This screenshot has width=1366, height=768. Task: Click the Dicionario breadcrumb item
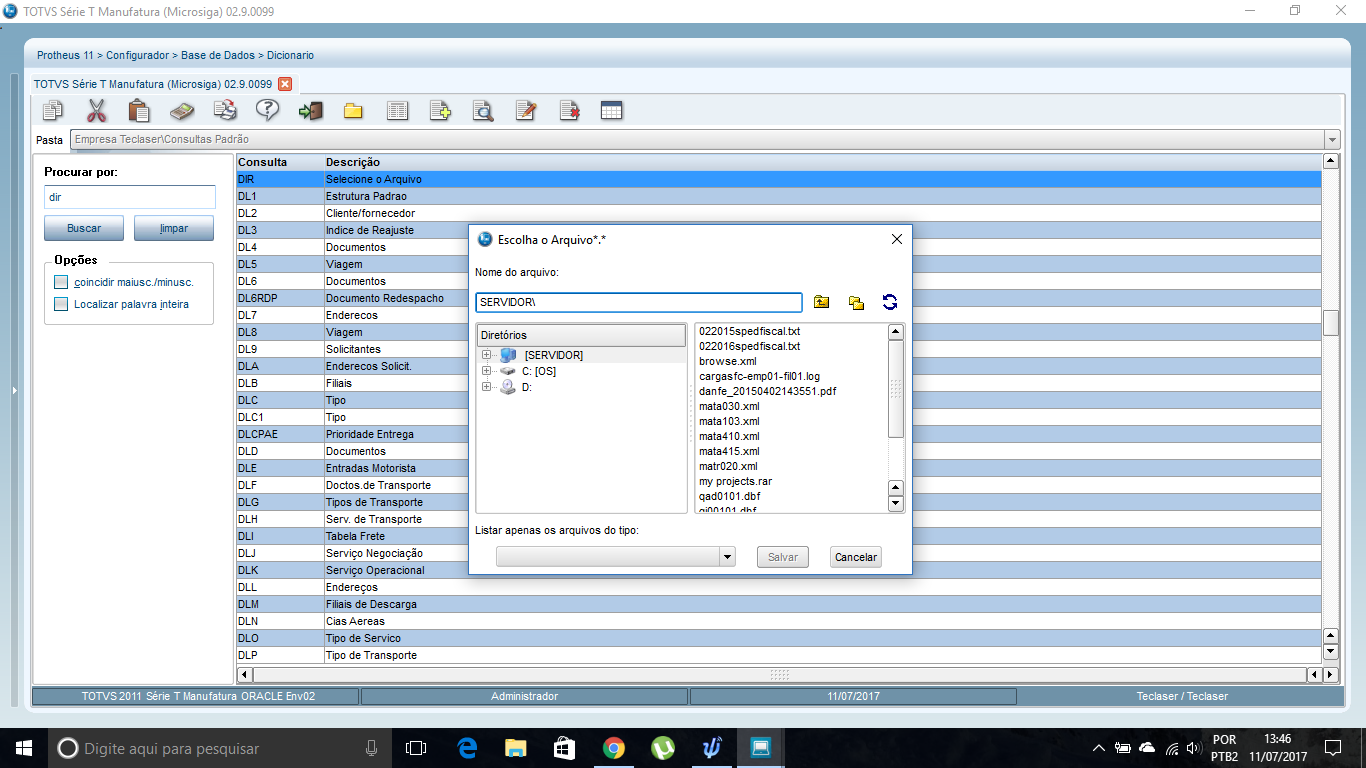pos(290,55)
